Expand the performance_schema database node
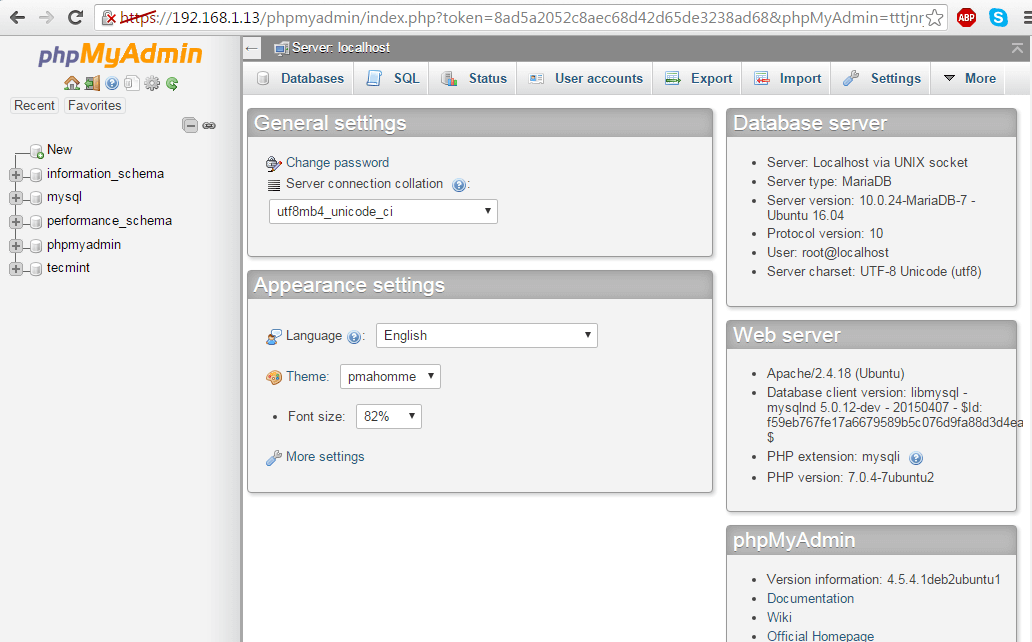Image resolution: width=1032 pixels, height=642 pixels. 16,221
